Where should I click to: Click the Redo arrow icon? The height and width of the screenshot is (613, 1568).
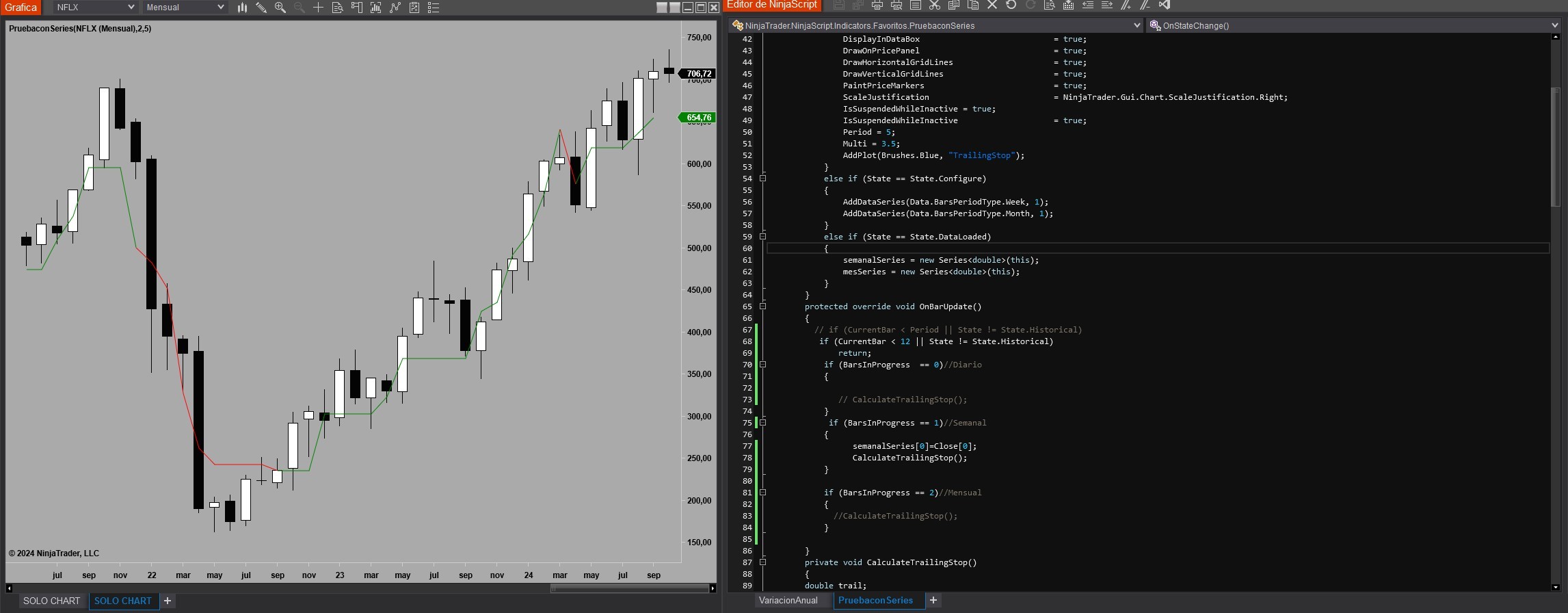click(x=1031, y=5)
